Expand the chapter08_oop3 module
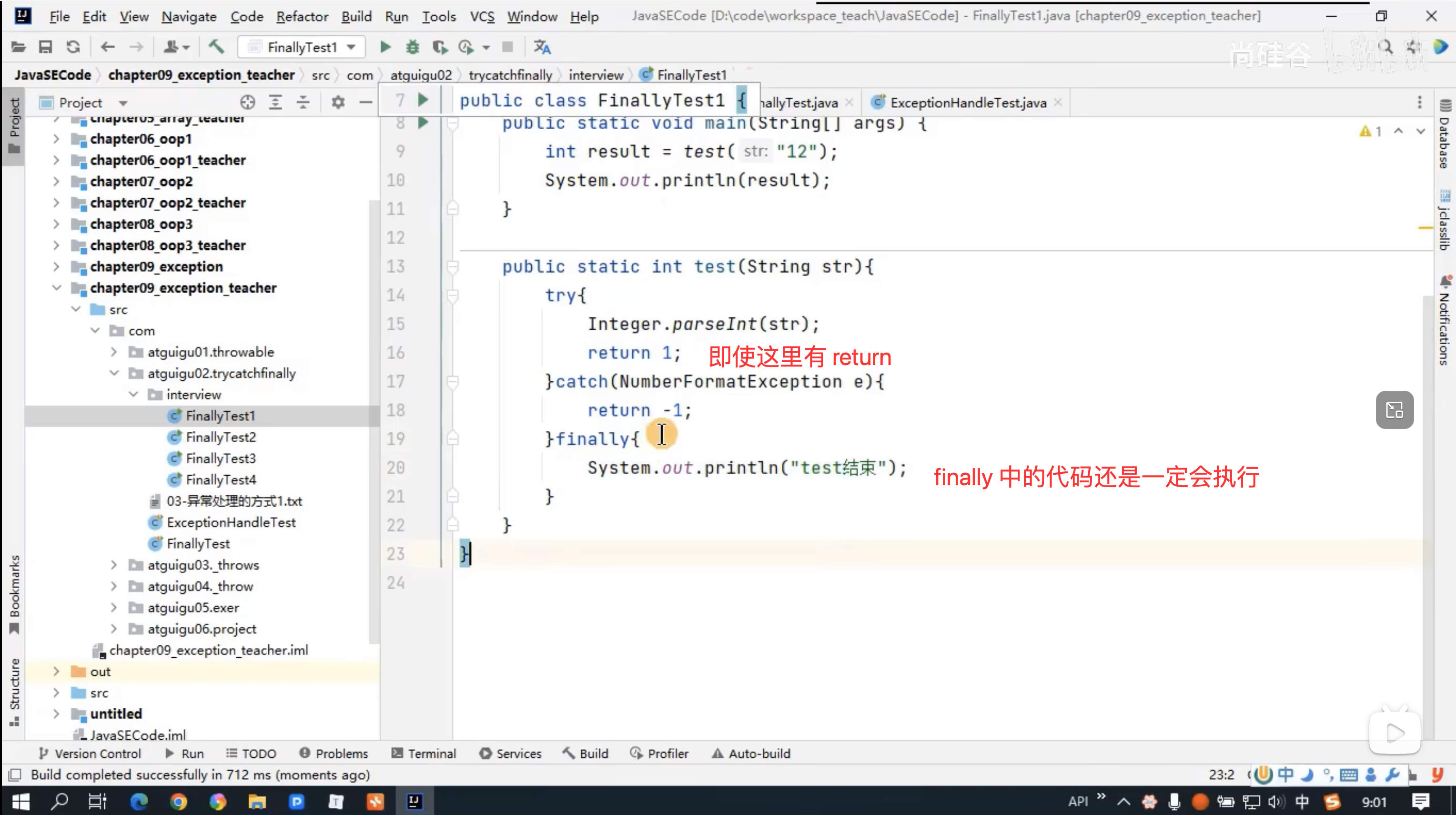Viewport: 1456px width, 815px height. [56, 224]
